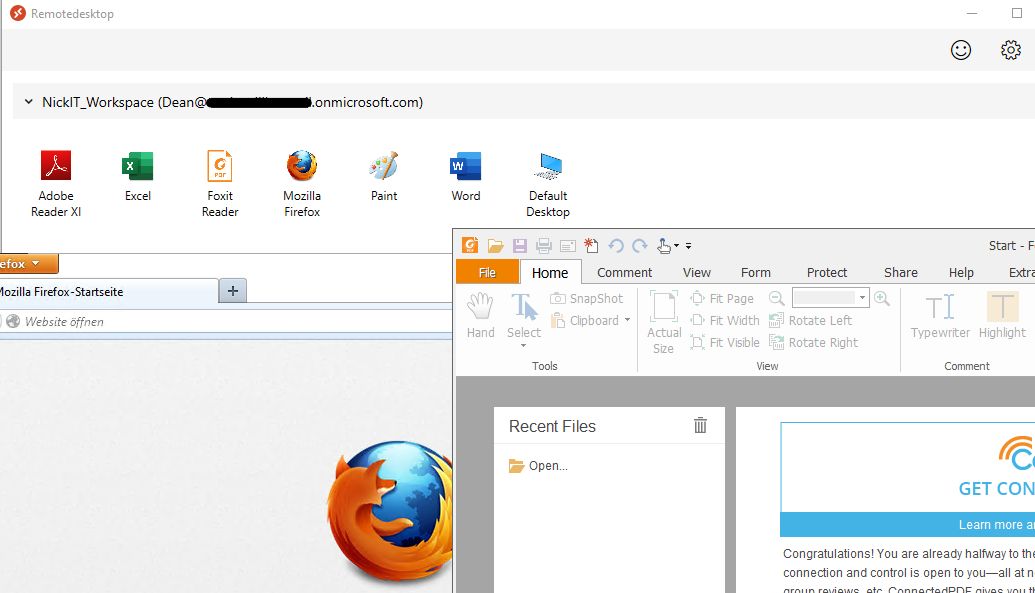Open the touch mode dropdown in Foxit toolbar
1035x593 pixels.
click(x=667, y=246)
